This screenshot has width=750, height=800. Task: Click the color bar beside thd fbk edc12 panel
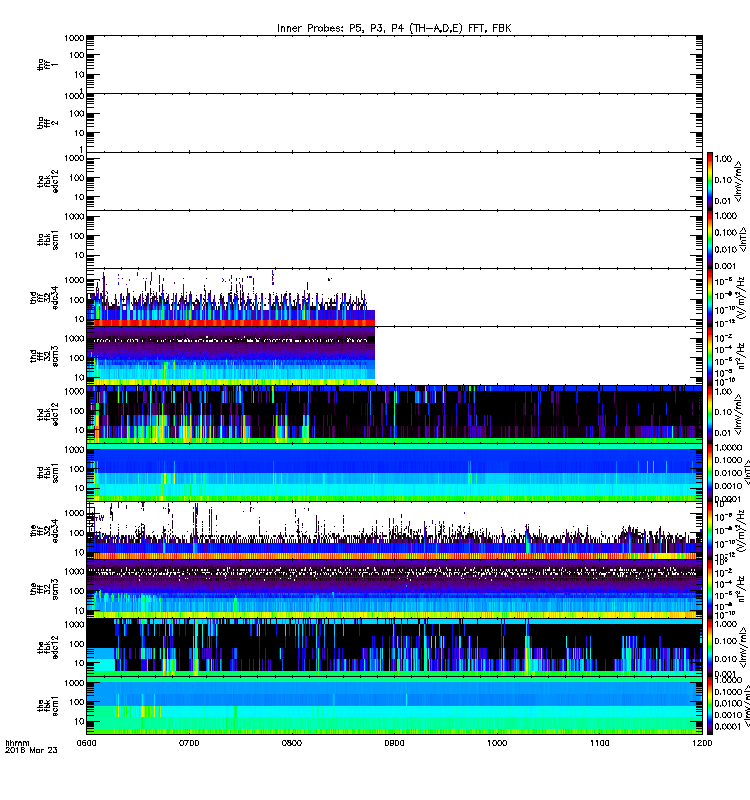tap(710, 414)
